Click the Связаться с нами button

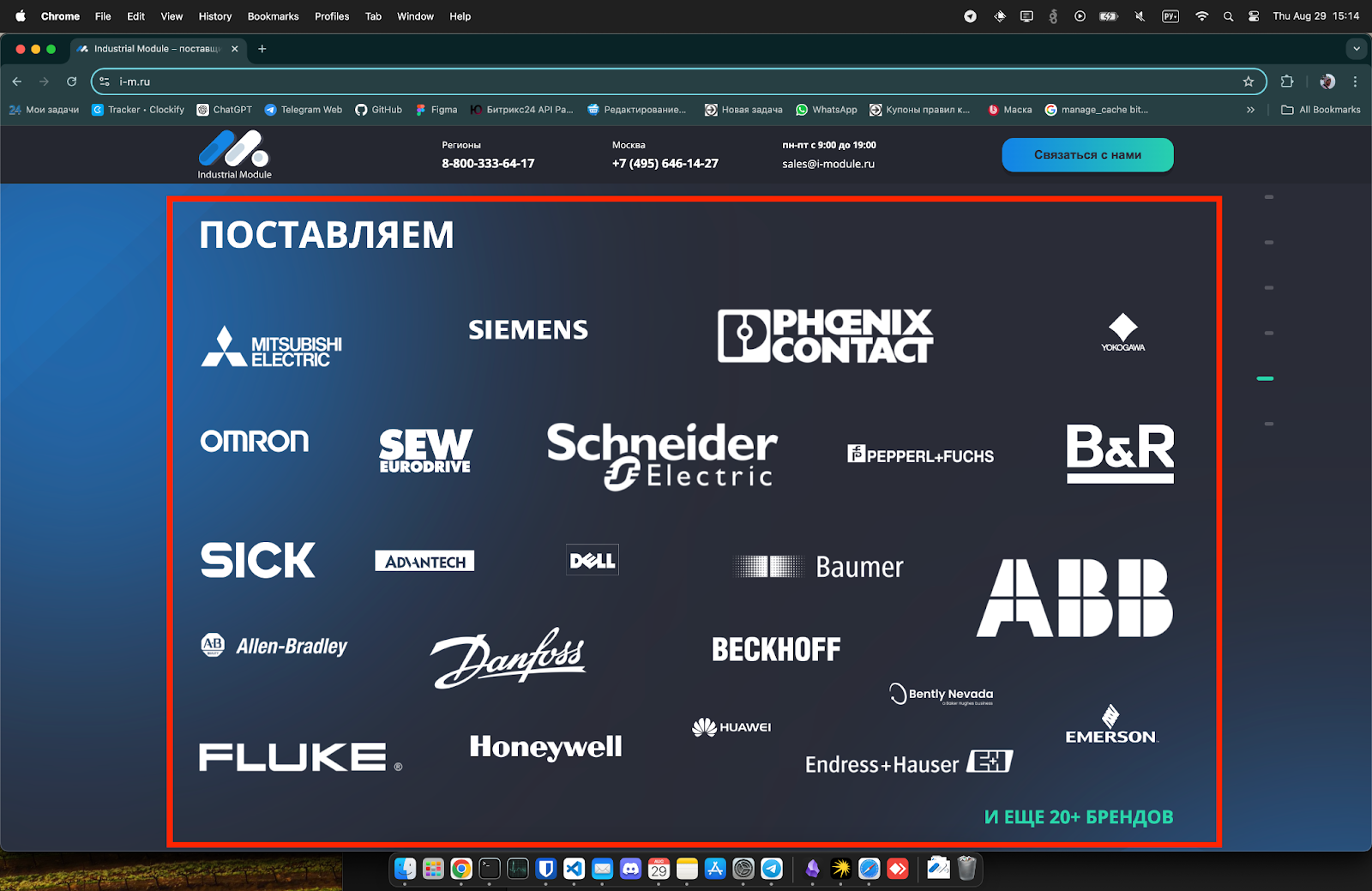[1087, 155]
